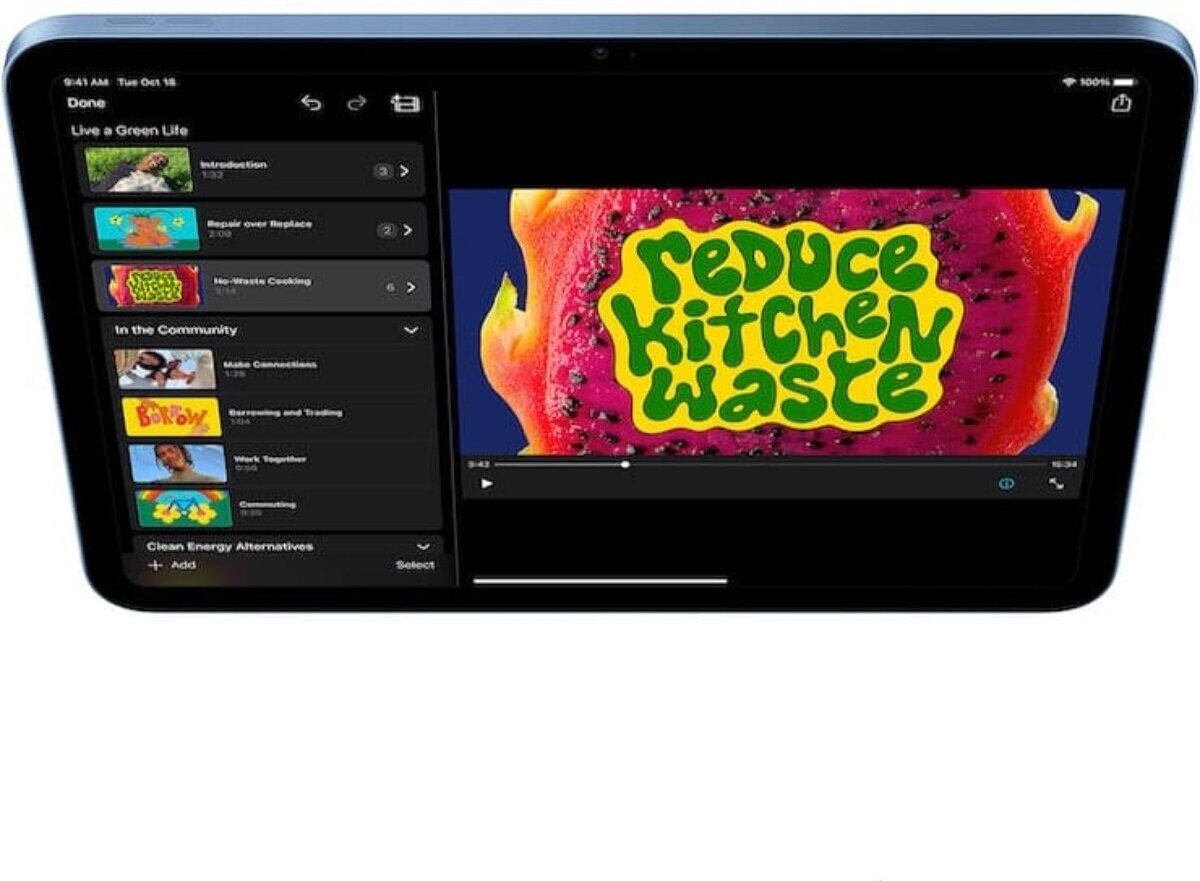Click the elapsed time label beside scrubber

[479, 465]
